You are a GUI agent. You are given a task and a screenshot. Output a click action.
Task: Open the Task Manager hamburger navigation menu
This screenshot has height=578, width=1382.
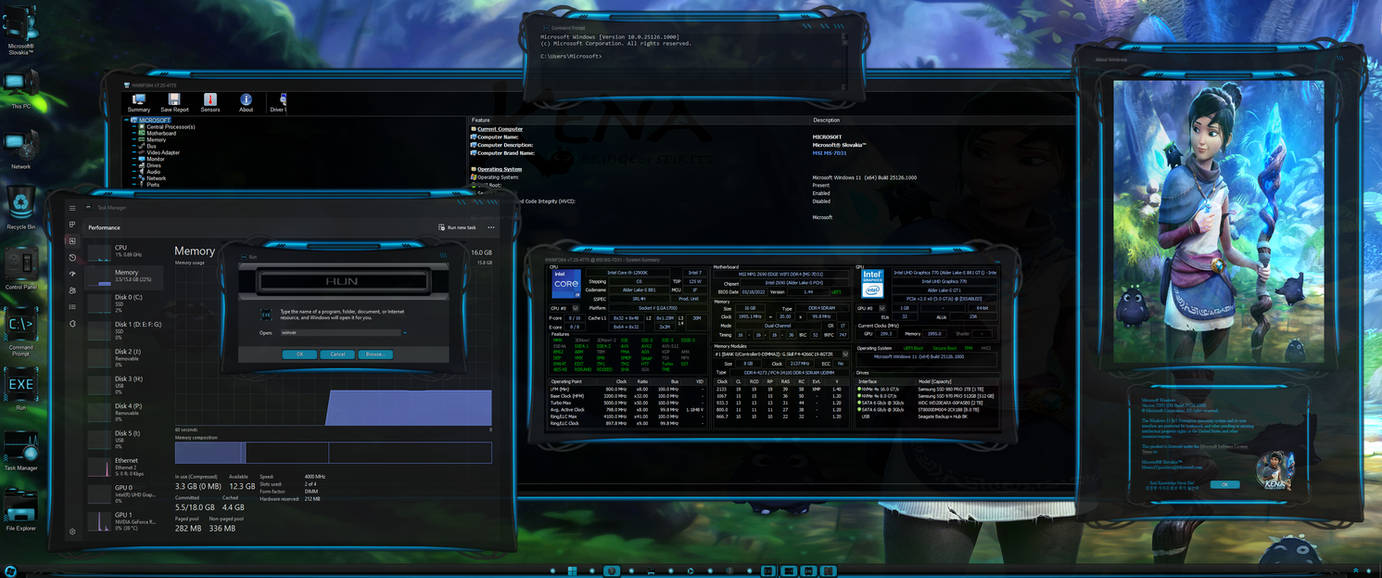tap(72, 208)
